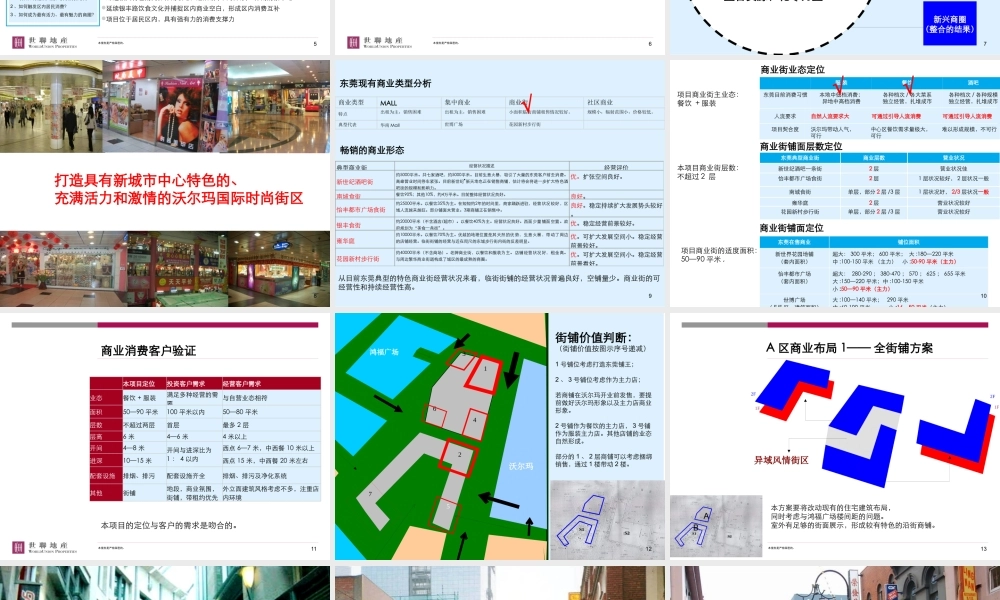Select slide 13 titled A区商业布局1 全街铺方案
This screenshot has height=600, width=1000.
[835, 436]
